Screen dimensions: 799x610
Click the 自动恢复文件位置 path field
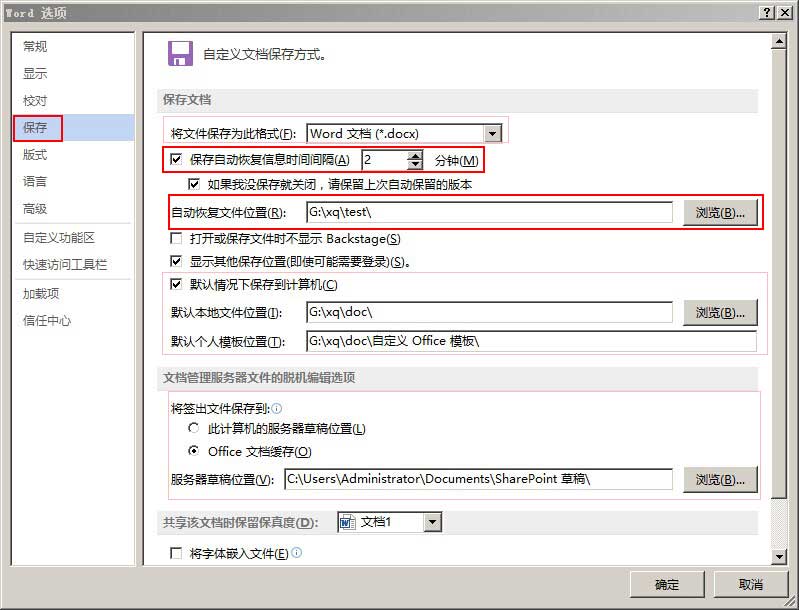489,212
